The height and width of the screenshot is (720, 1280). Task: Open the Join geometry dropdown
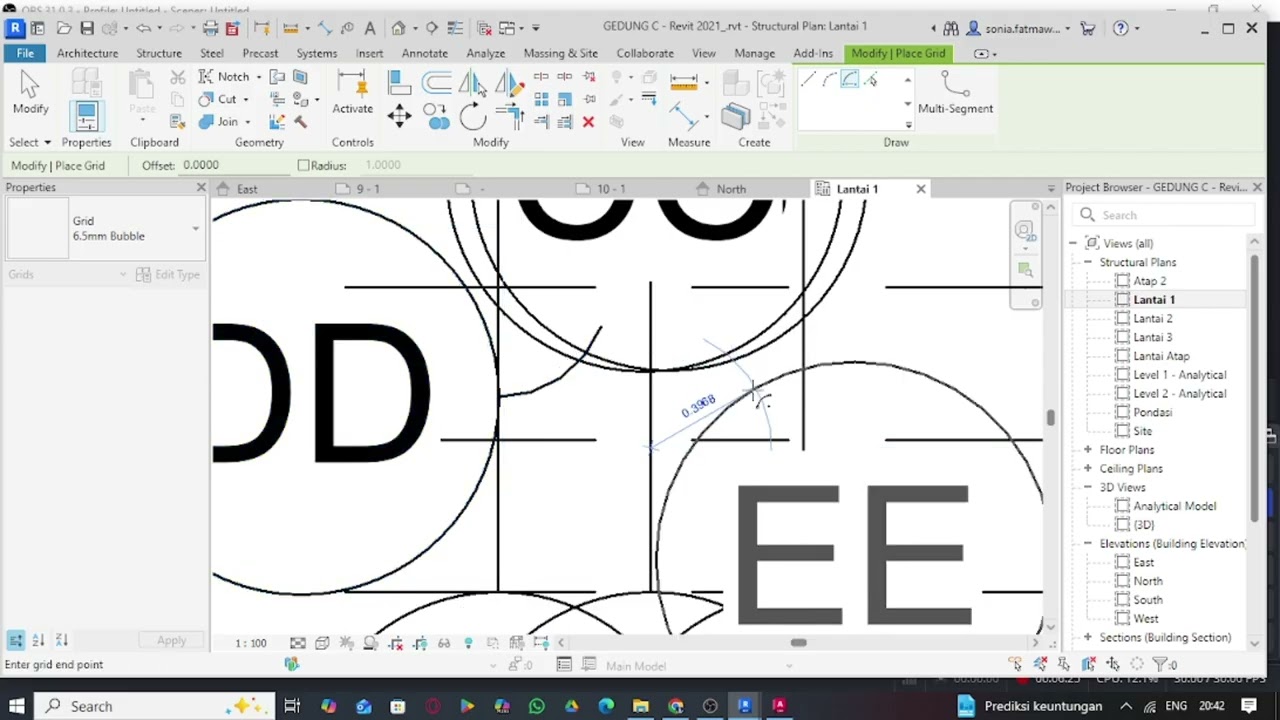point(247,122)
